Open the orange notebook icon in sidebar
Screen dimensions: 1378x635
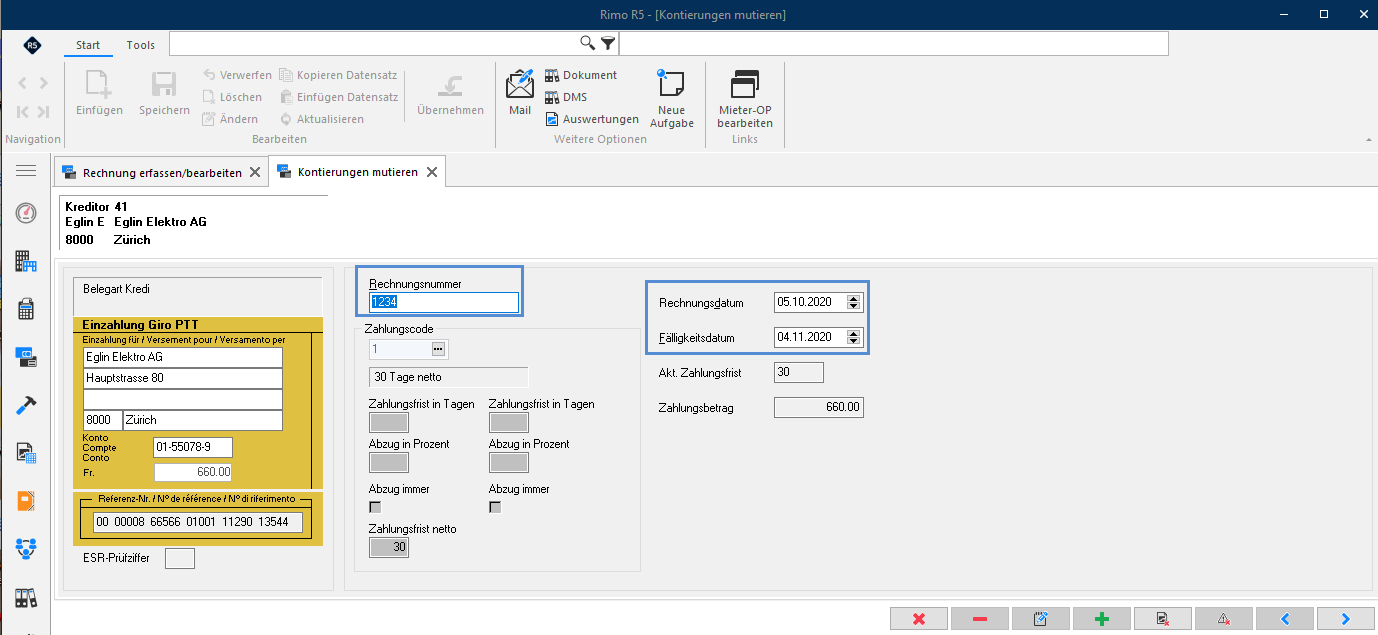pyautogui.click(x=26, y=501)
